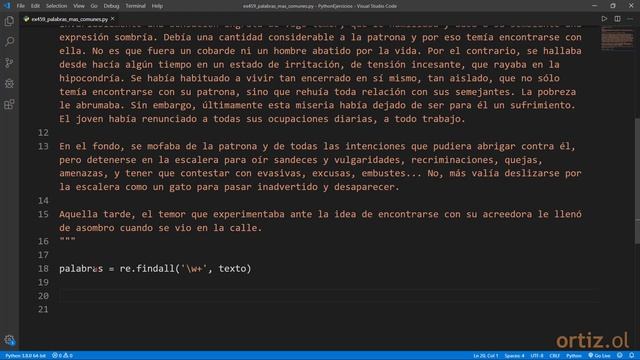Restore down the VS Code window

(x=613, y=6)
